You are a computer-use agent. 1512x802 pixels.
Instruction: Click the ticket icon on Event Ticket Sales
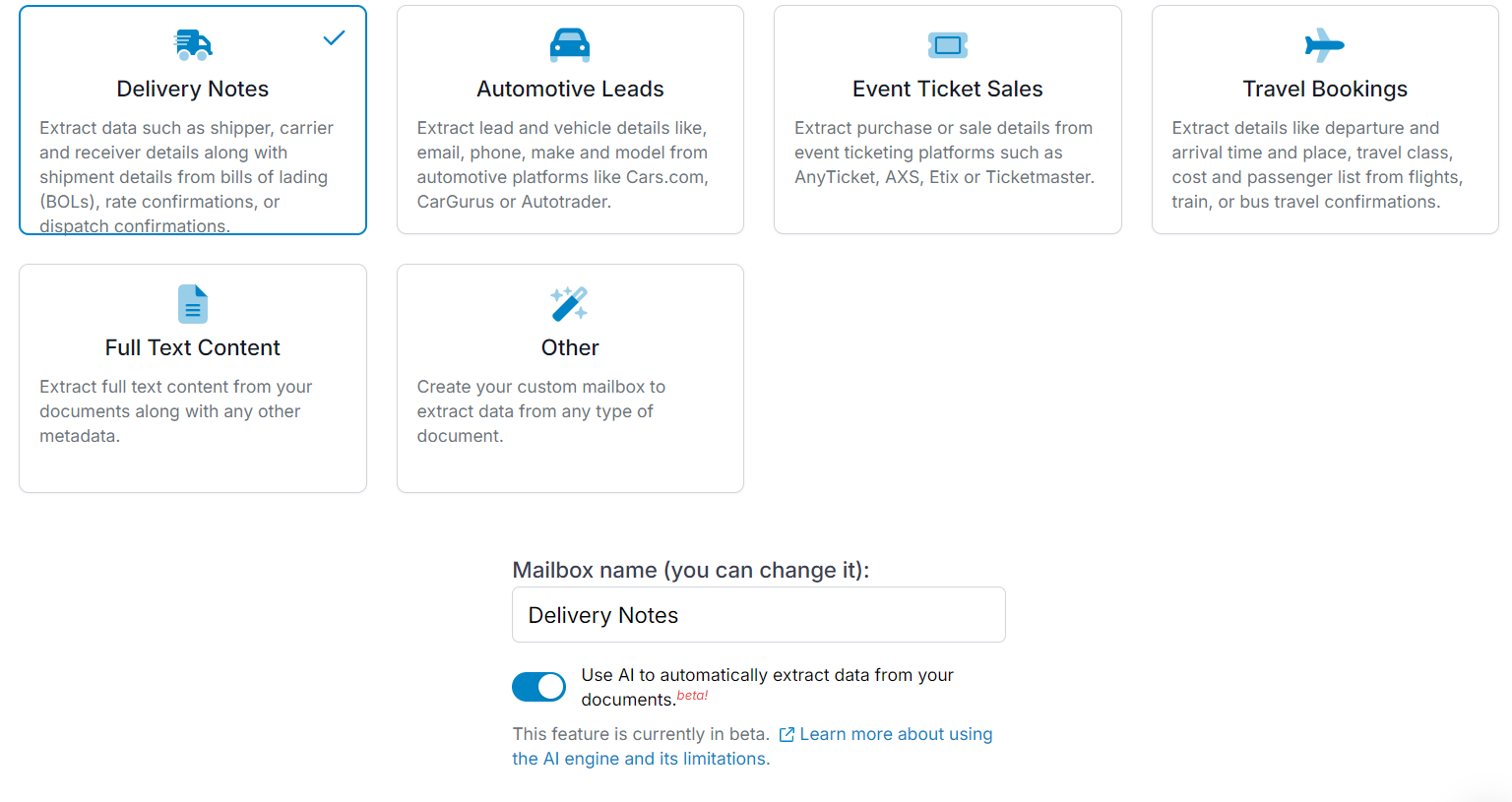pos(947,44)
